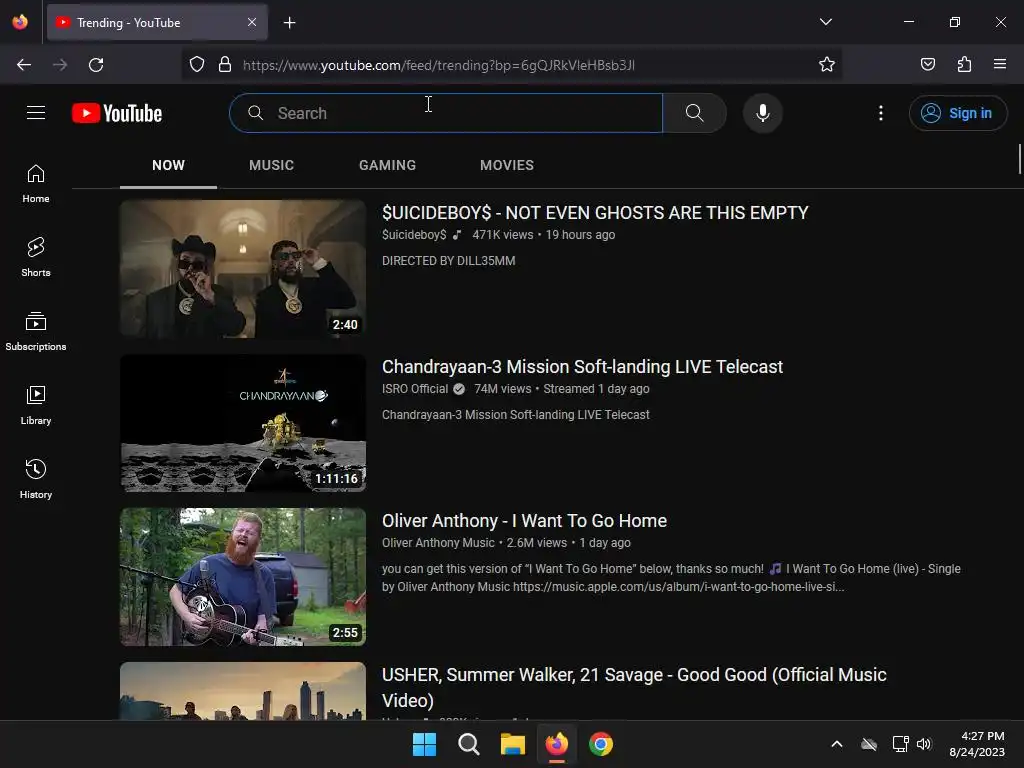
Task: Start voice search with microphone icon
Action: tap(762, 113)
